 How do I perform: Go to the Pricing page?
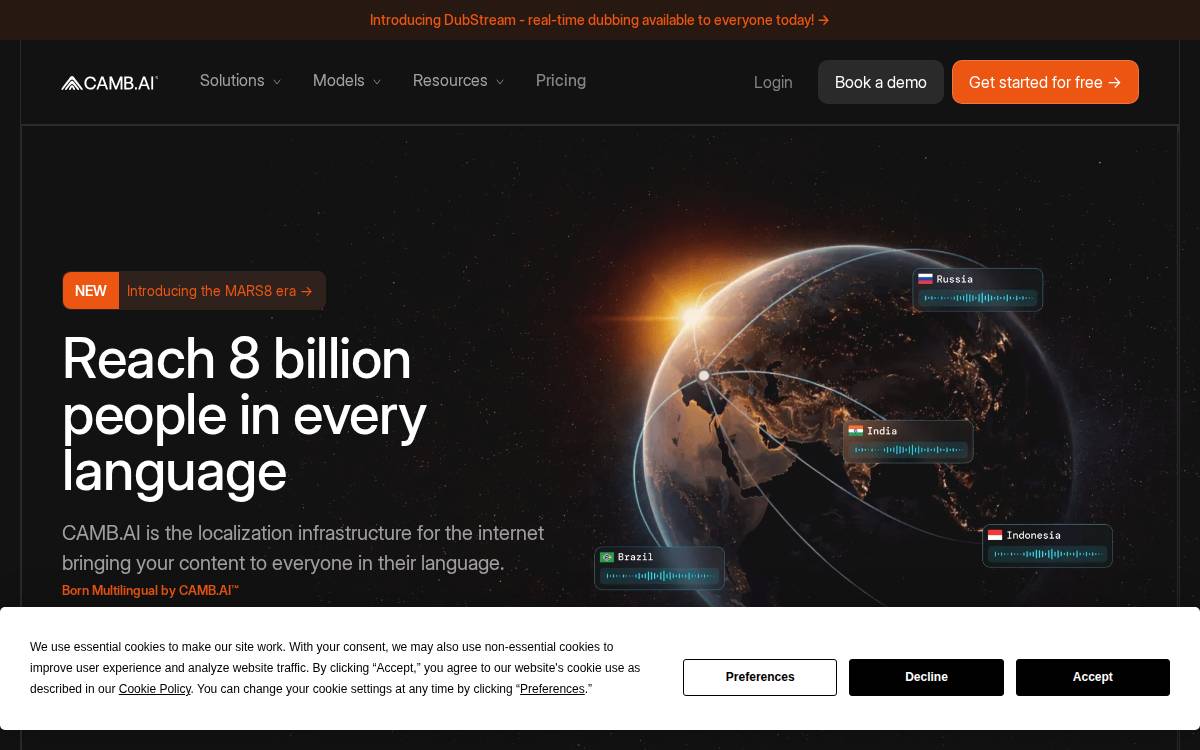click(x=561, y=81)
